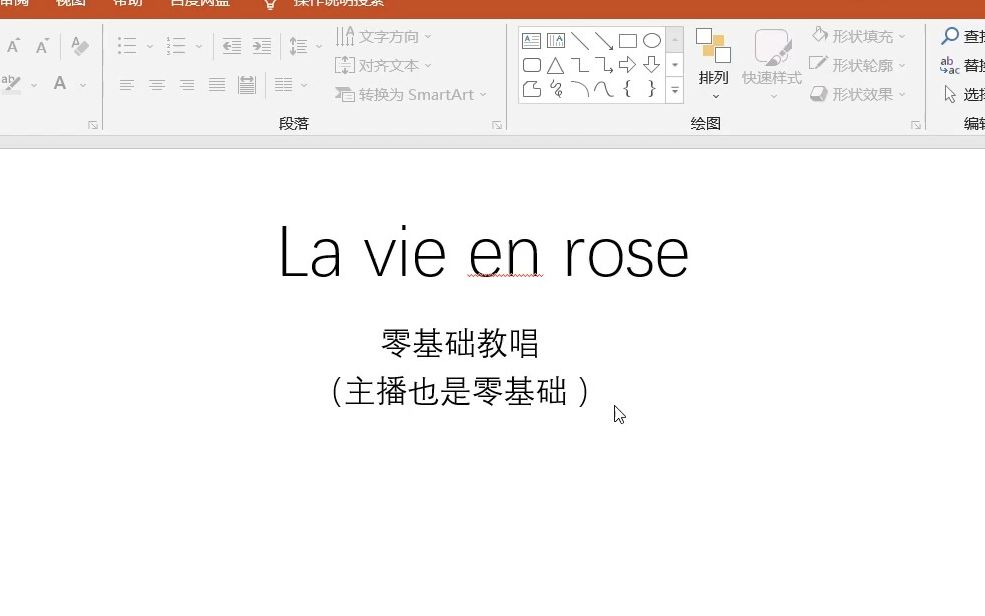Pick the Down Arrow block shape
This screenshot has width=985, height=616.
pos(652,65)
